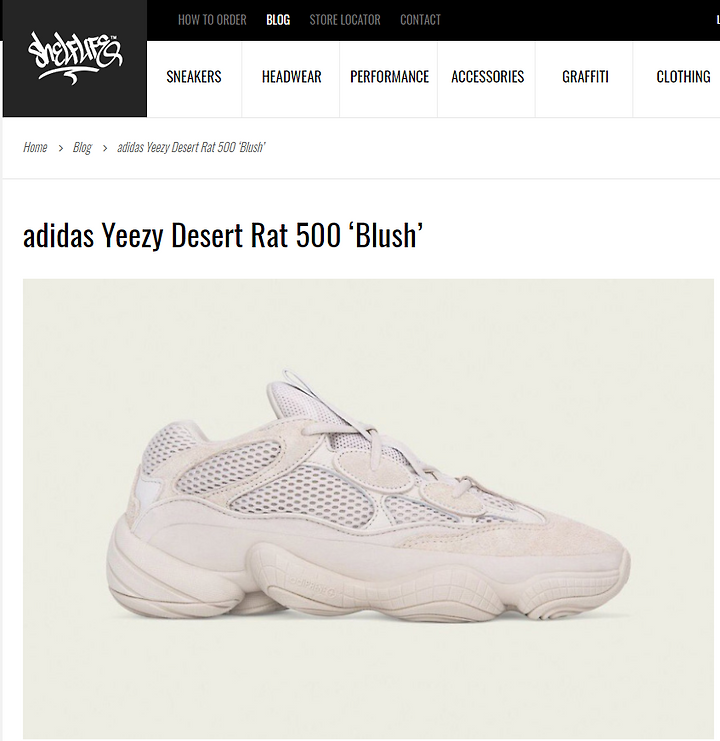Click the Blog breadcrumb link

tap(82, 147)
